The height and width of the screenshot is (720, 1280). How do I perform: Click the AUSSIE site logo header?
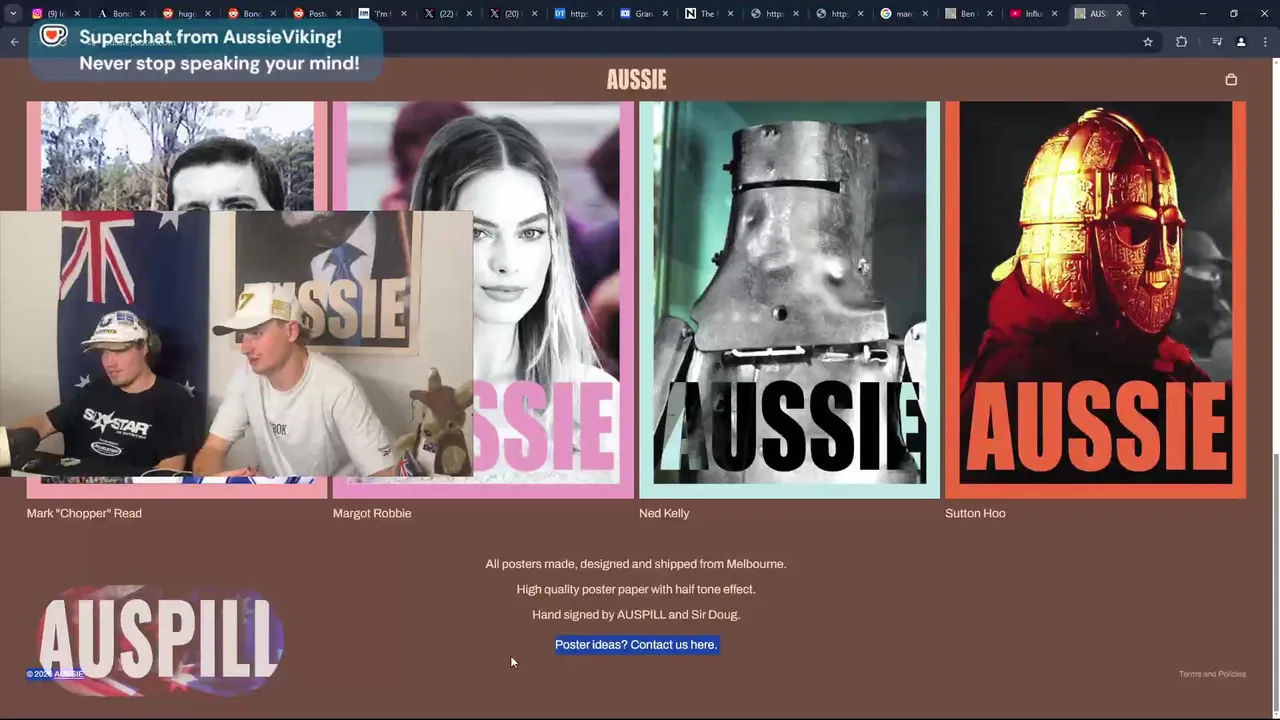point(636,80)
